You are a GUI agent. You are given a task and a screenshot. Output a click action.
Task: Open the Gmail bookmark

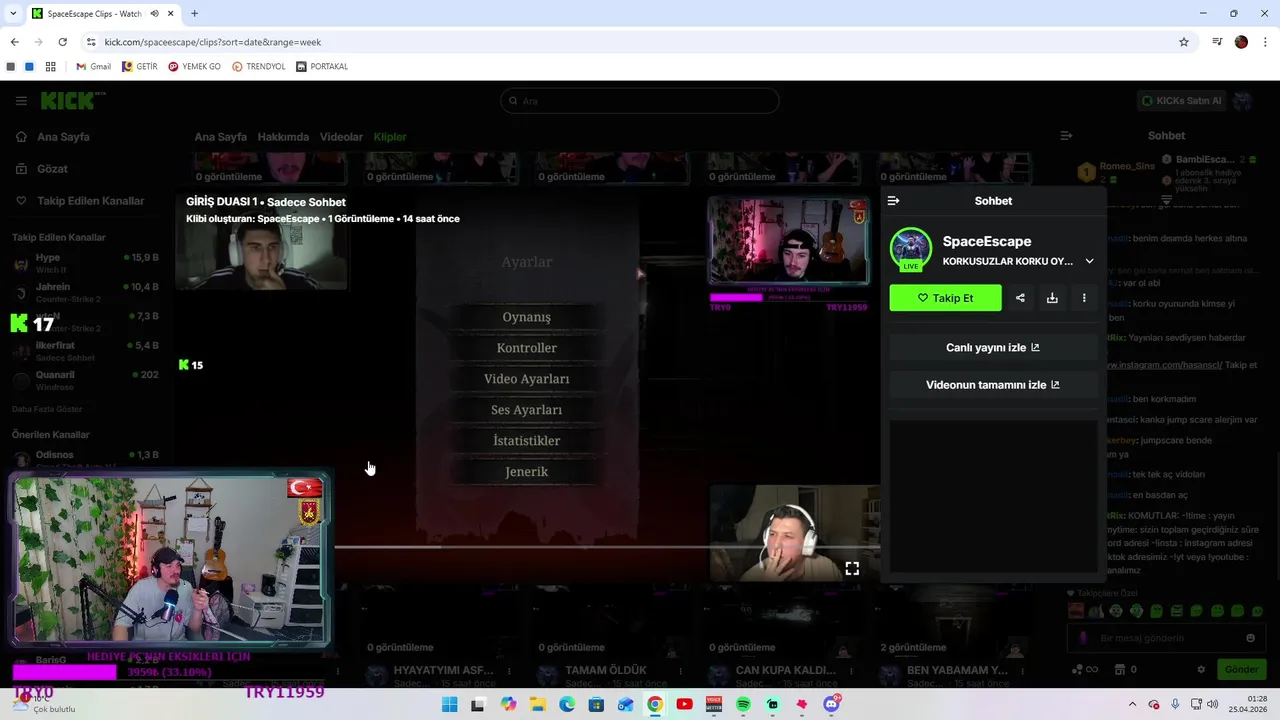click(93, 67)
